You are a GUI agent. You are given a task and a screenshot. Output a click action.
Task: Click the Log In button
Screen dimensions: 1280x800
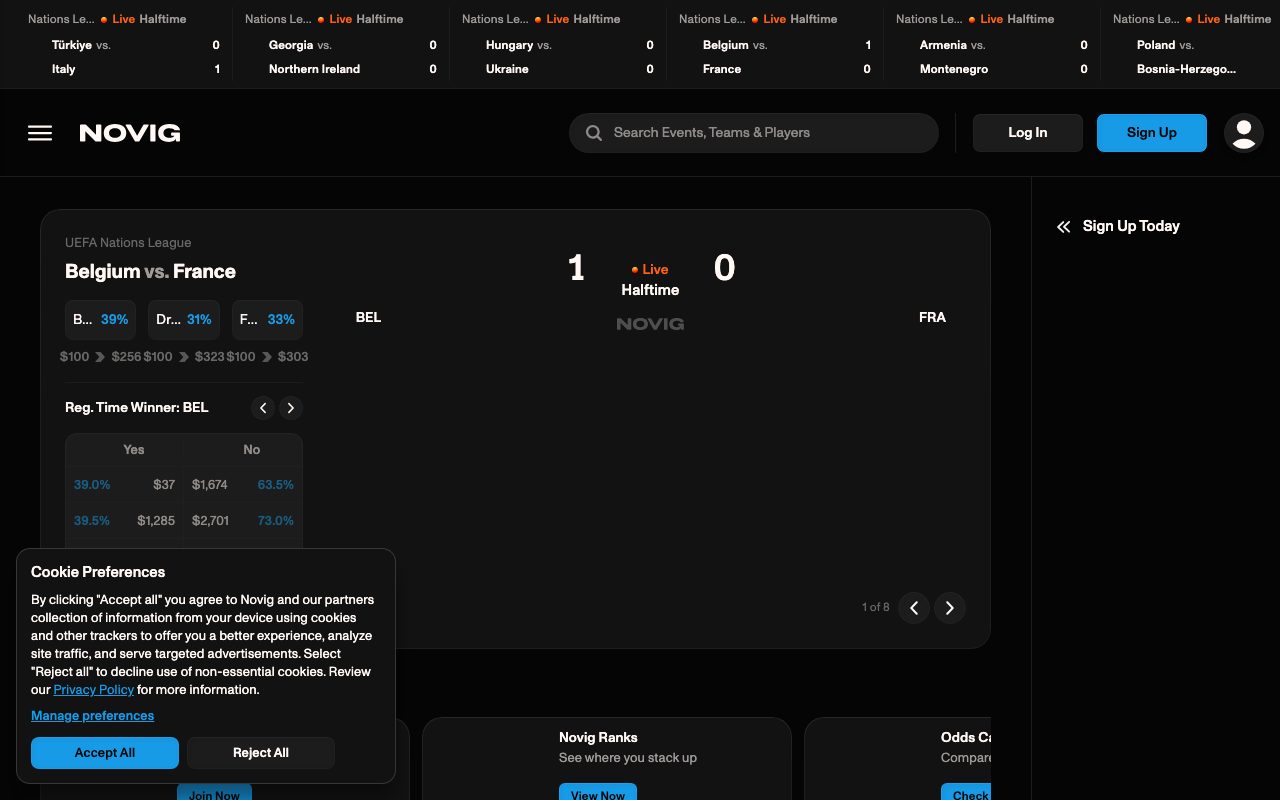1028,133
